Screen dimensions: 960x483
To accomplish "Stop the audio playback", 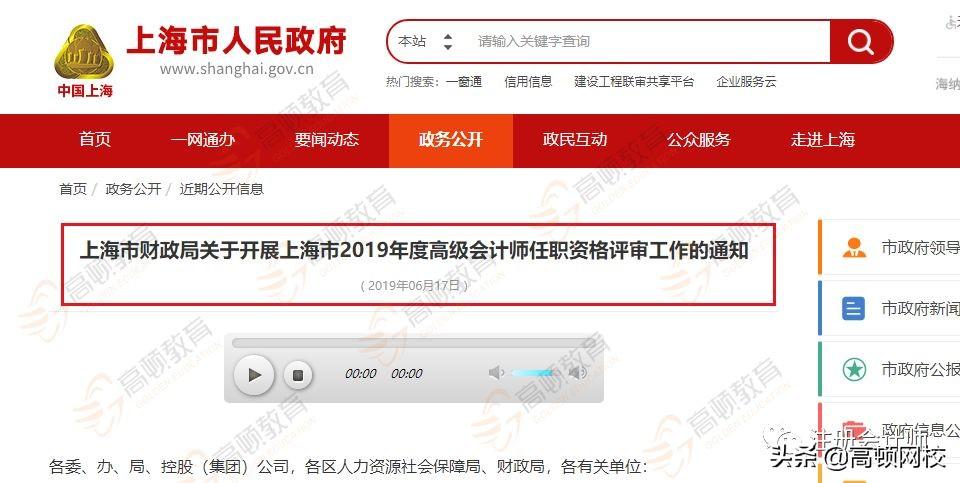I will (x=298, y=375).
